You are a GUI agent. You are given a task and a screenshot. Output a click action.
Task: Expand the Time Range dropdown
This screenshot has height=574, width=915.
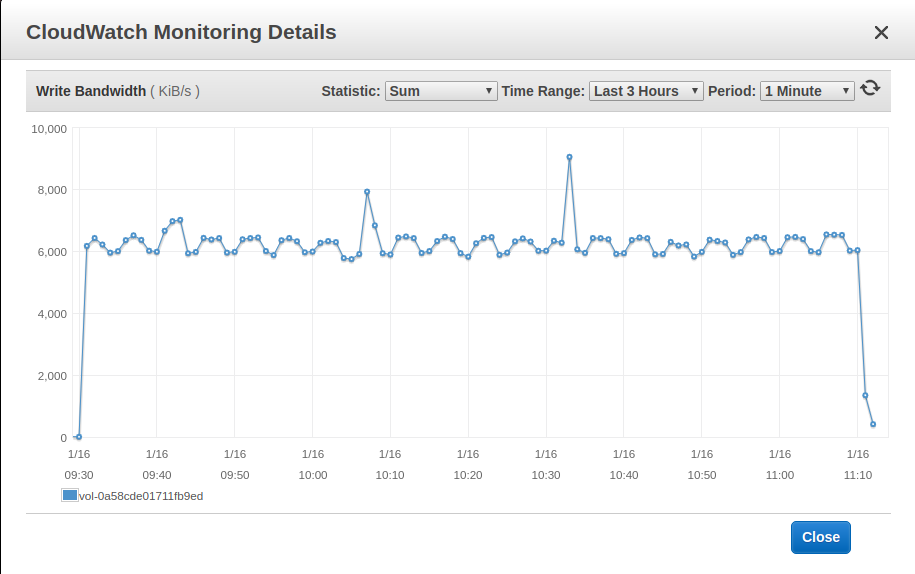click(x=646, y=91)
